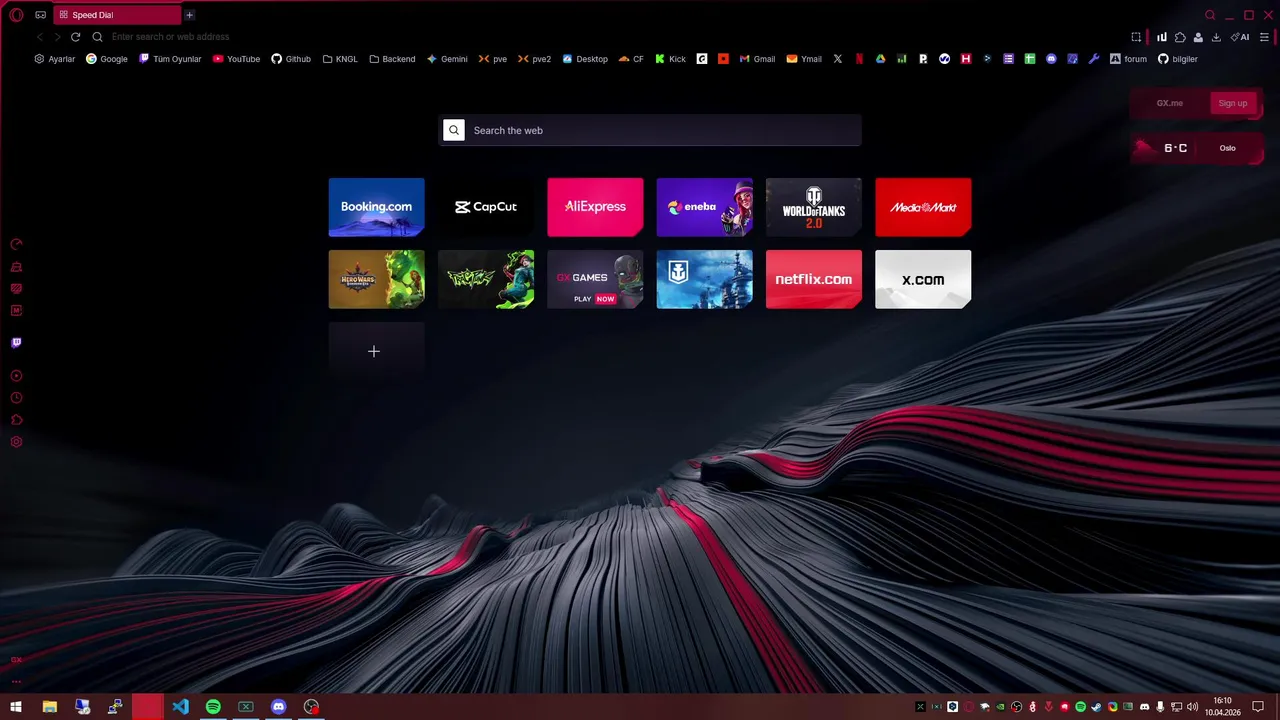The image size is (1280, 720).
Task: Open the x.com speed dial tile
Action: click(923, 279)
